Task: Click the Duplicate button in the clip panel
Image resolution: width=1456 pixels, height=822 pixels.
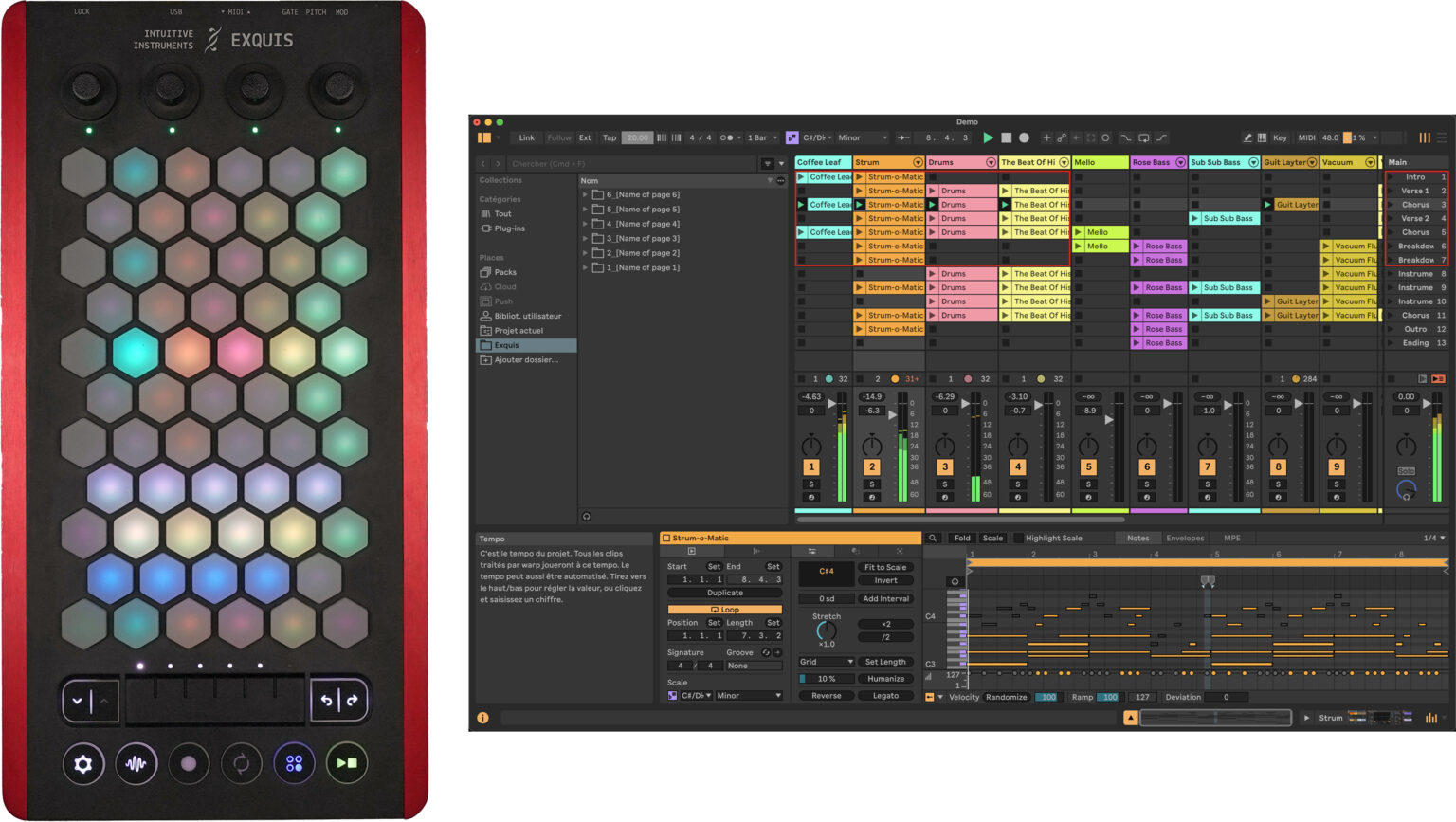Action: click(726, 593)
